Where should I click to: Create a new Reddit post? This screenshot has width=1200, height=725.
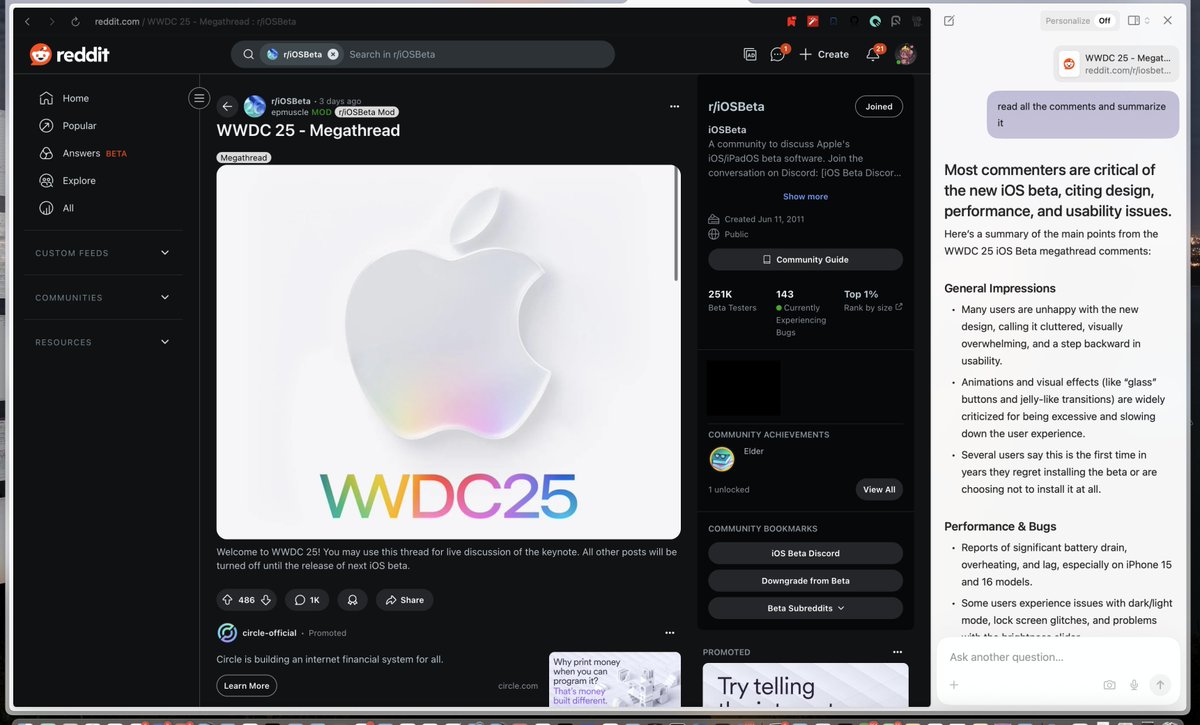point(824,54)
